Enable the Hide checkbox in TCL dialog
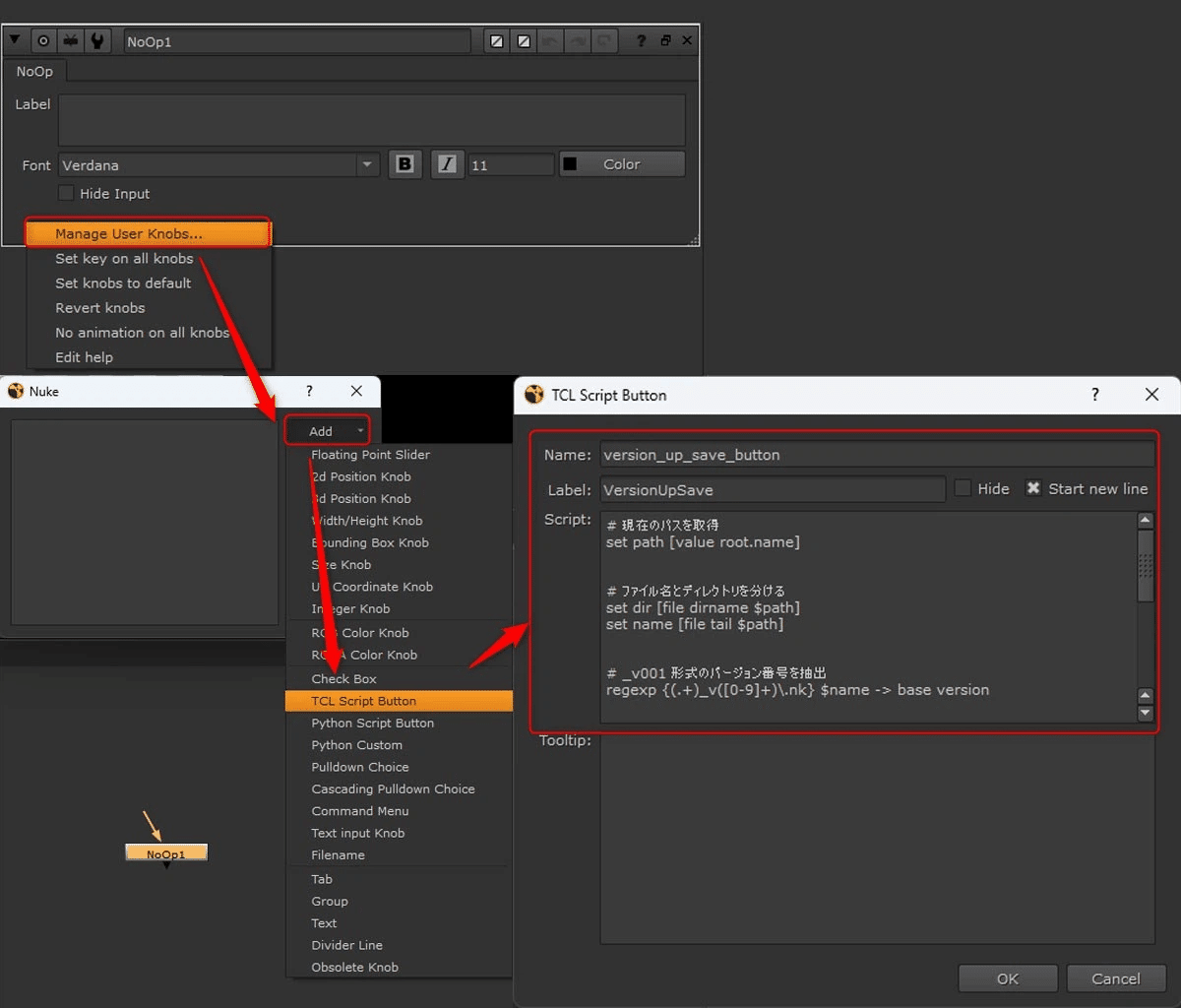The image size is (1181, 1008). point(963,488)
